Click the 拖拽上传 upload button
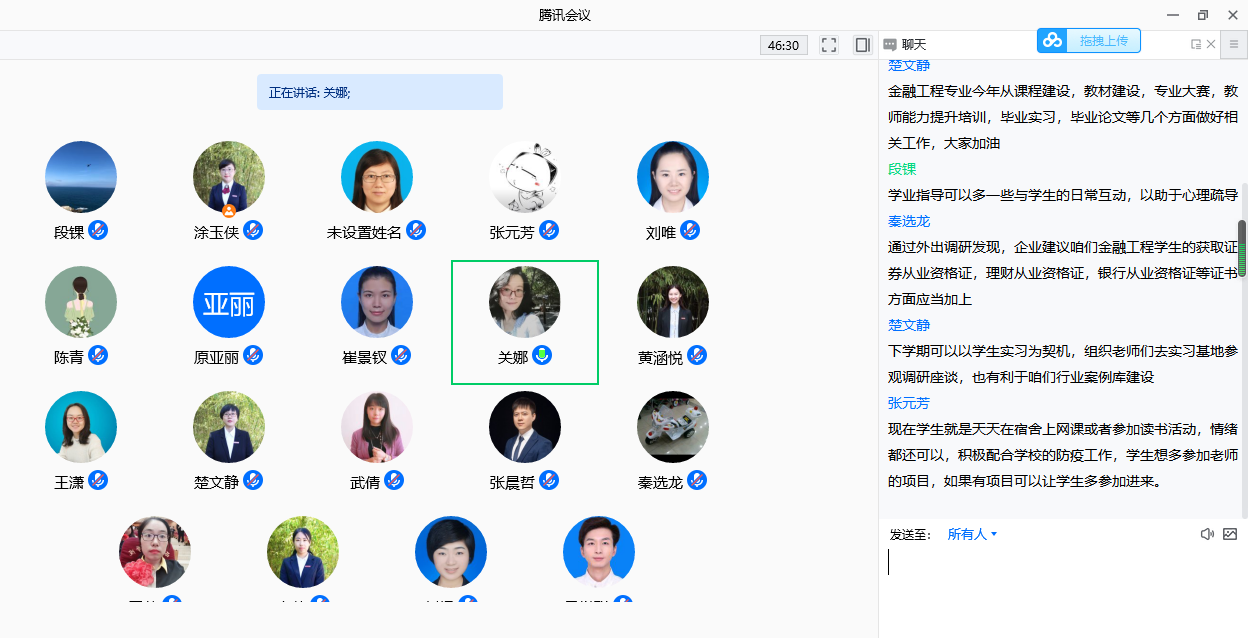Viewport: 1248px width, 638px height. tap(1103, 41)
